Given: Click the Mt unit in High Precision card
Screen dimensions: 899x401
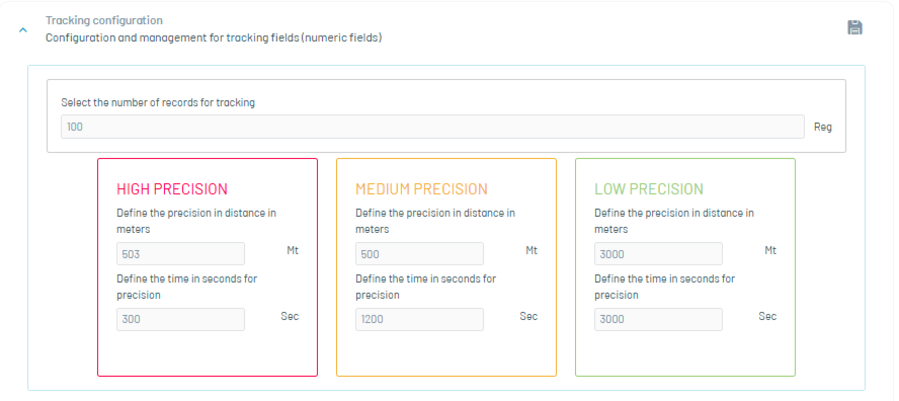Looking at the screenshot, I should pyautogui.click(x=292, y=250).
